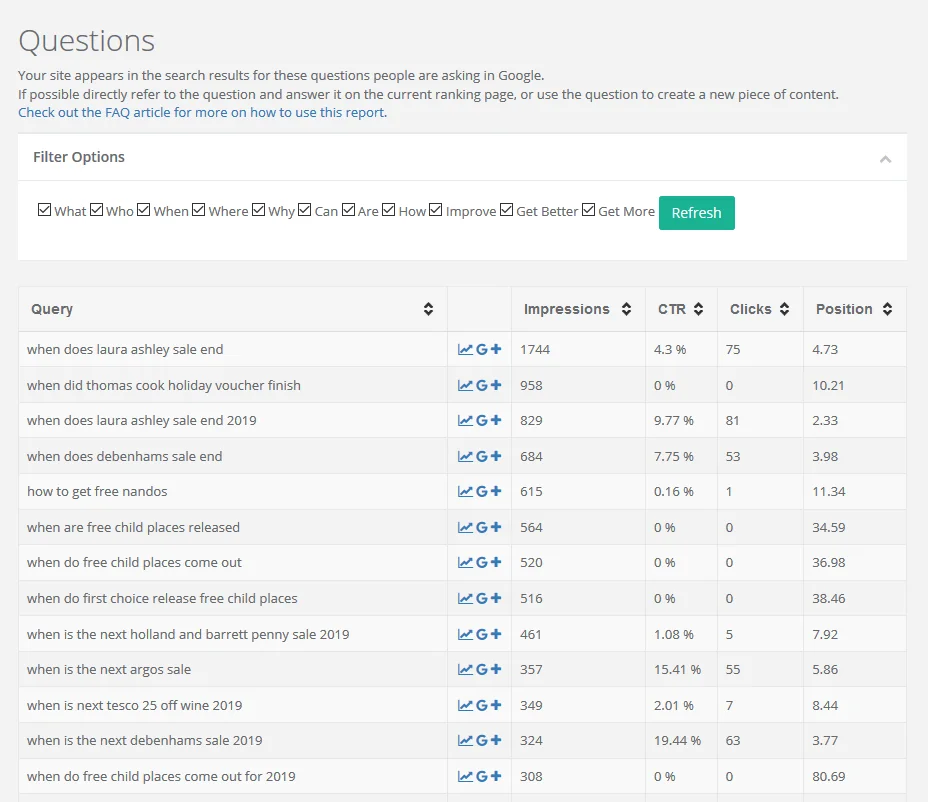Open Google search for "when did thomas cook holiday voucher finish"
This screenshot has height=802, width=928.
pos(482,385)
